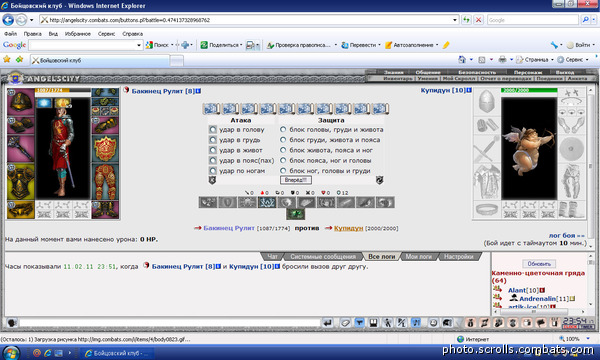Click the wrench icon in Google toolbar
The height and width of the screenshot is (360, 600).
(x=554, y=45)
